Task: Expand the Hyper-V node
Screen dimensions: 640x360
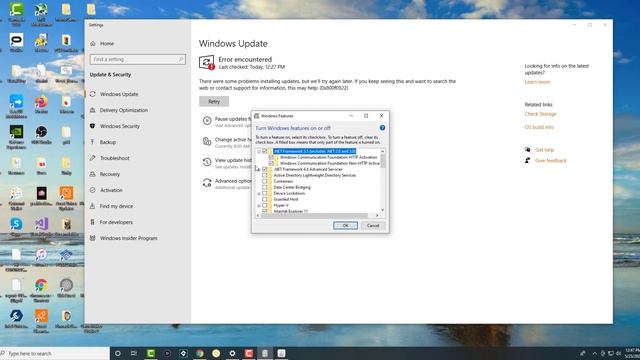Action: pos(259,206)
